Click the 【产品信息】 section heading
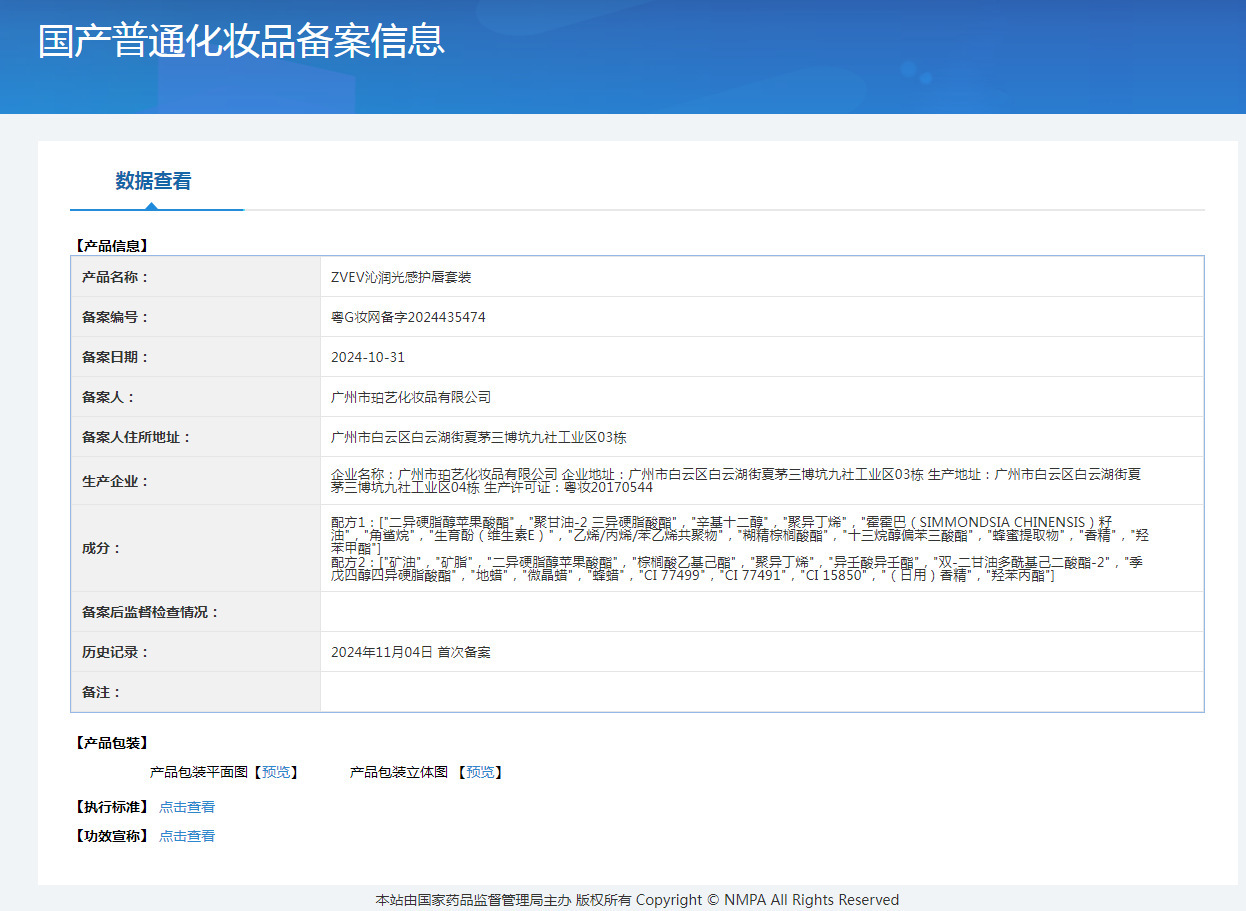 click(111, 245)
